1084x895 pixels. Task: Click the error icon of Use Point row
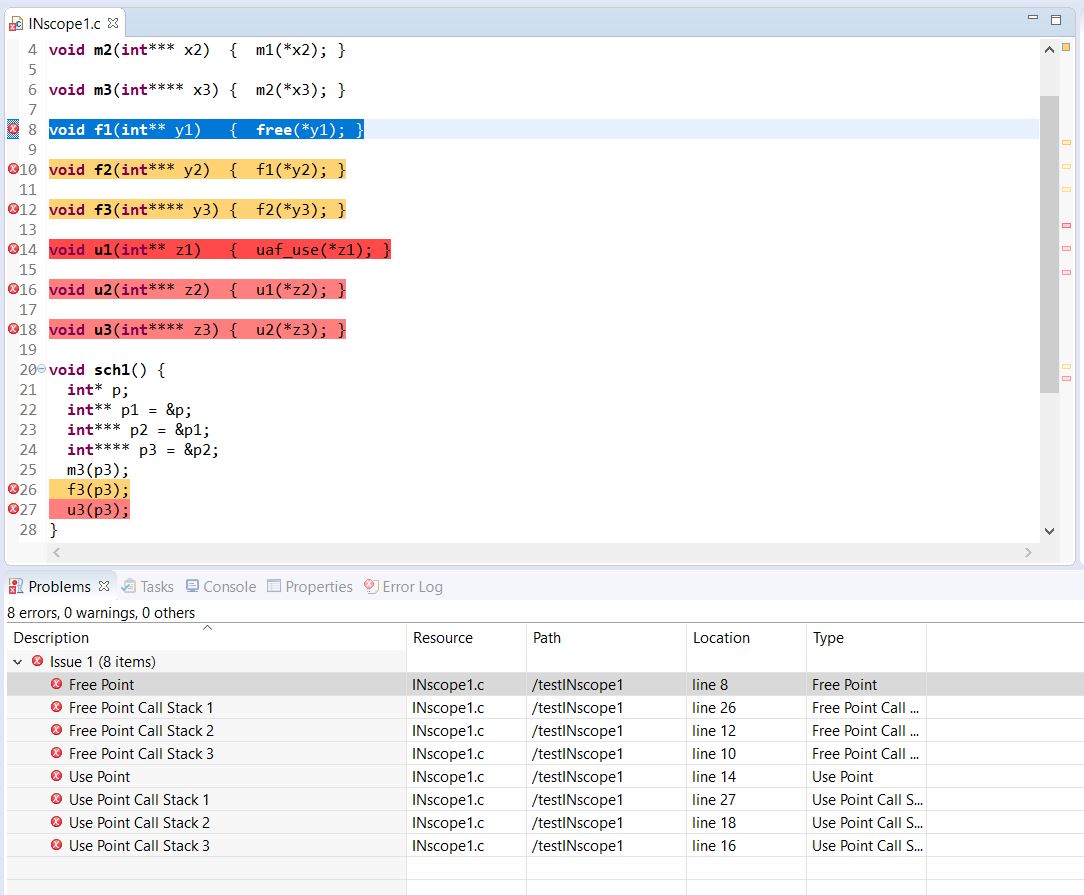[x=57, y=776]
